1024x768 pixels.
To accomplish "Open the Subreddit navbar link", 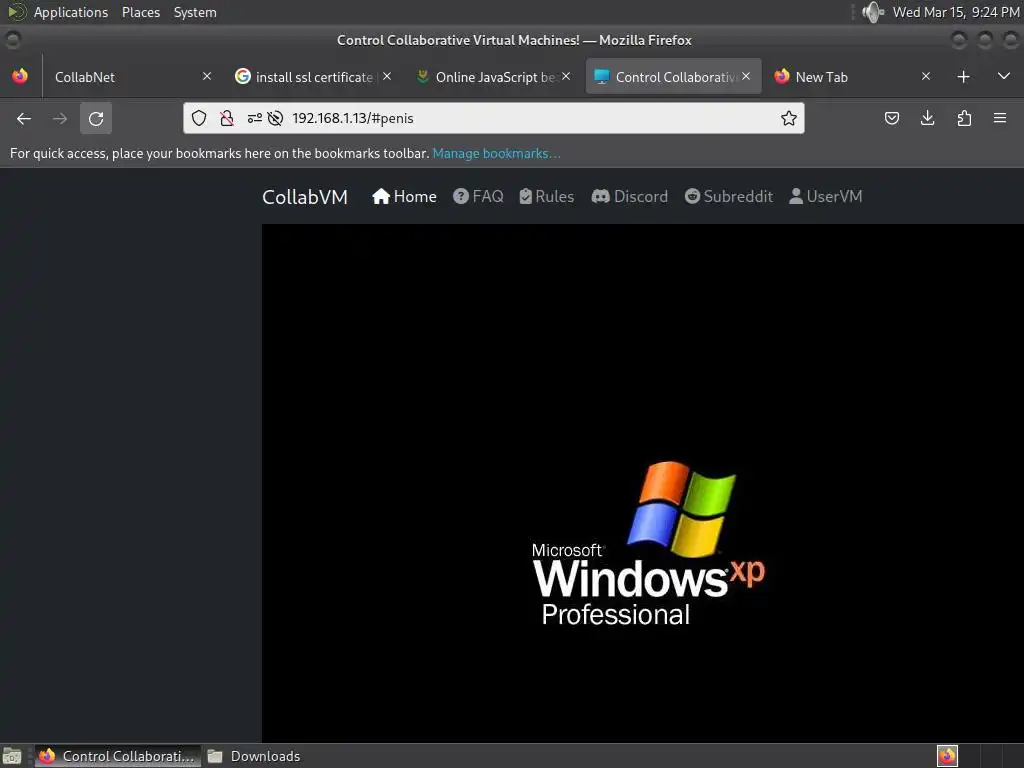I will click(729, 197).
